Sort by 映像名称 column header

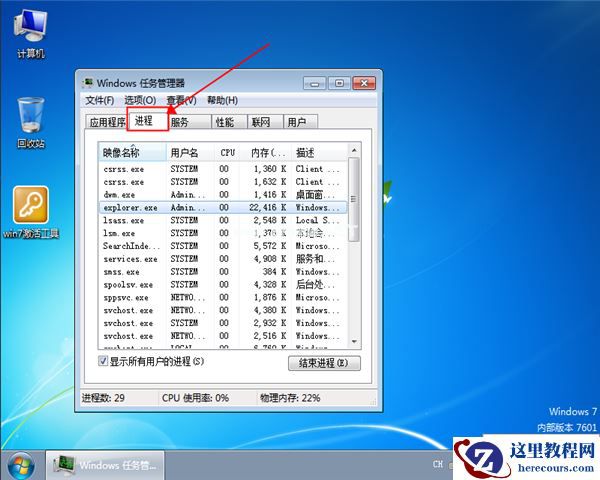pos(132,152)
